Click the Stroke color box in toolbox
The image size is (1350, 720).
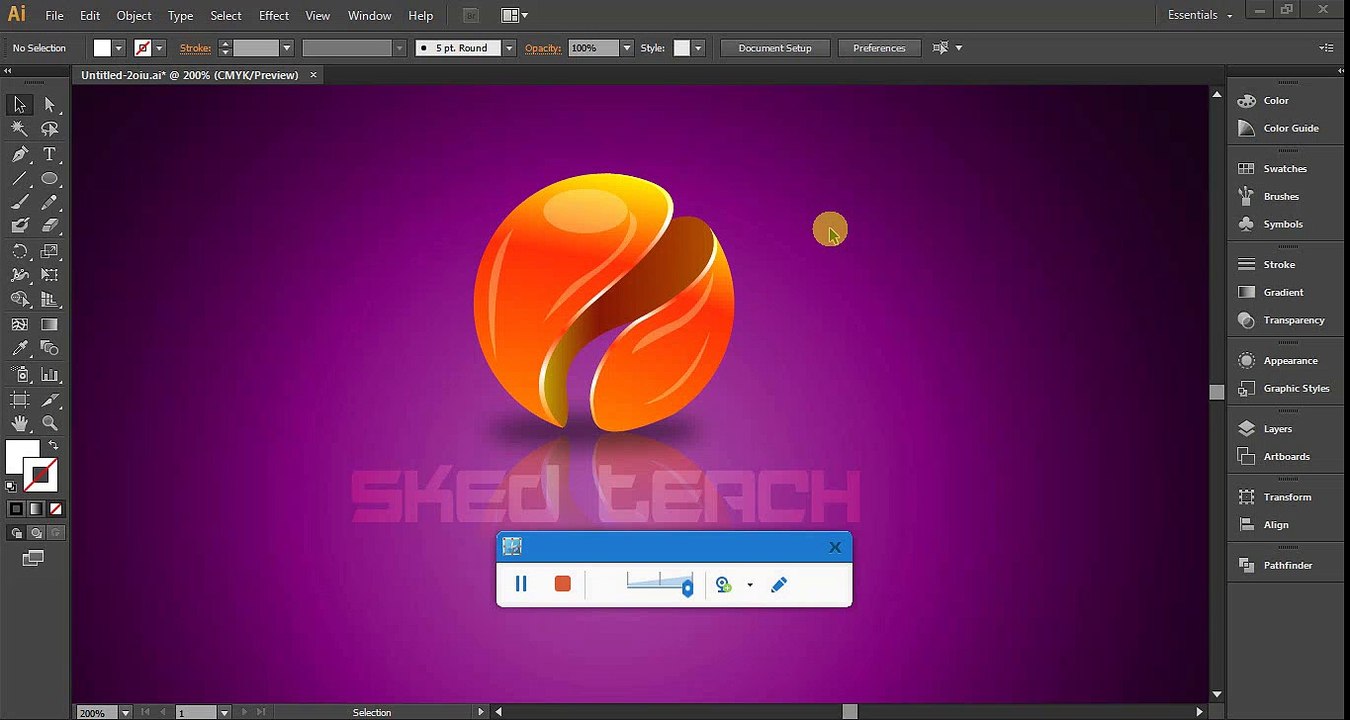(x=42, y=474)
